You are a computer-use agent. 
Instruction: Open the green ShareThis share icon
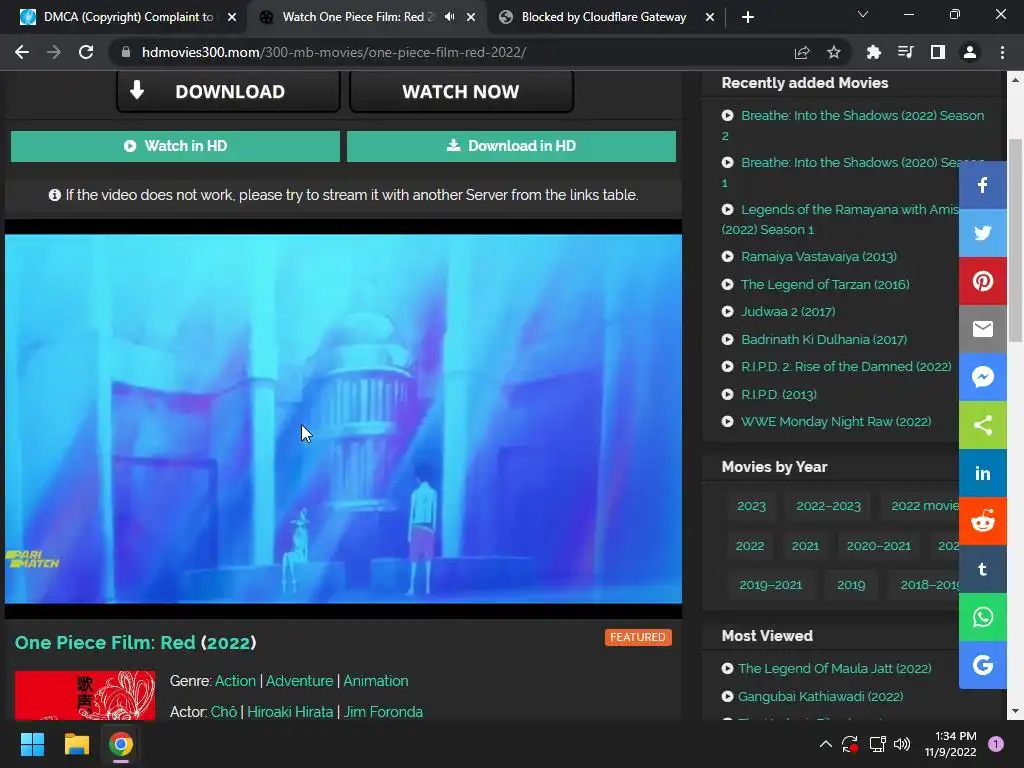[x=982, y=425]
